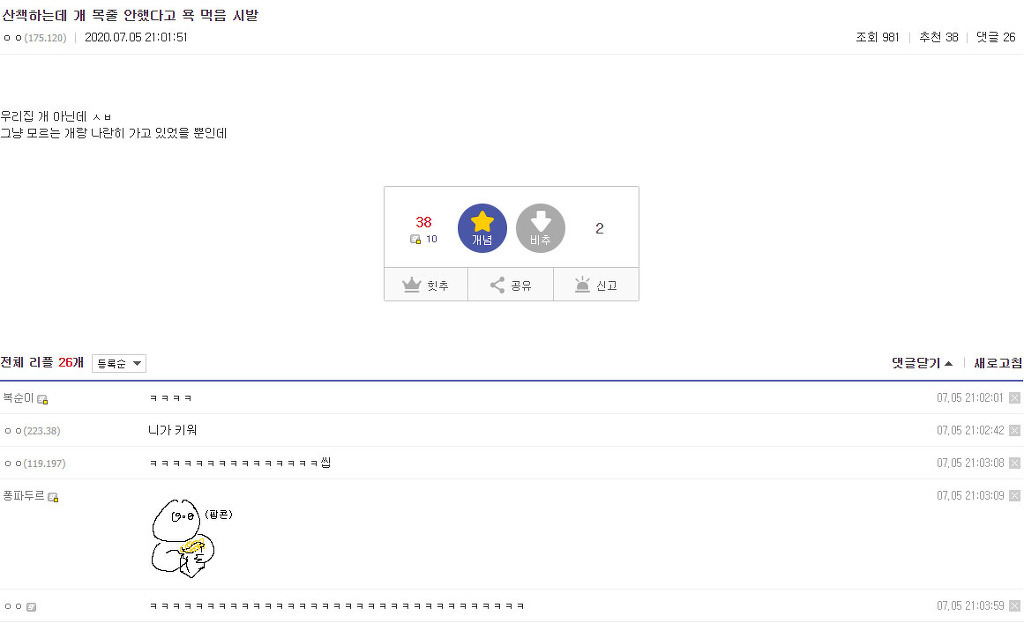Delete 퐁파두르 sticker comment via X
The image size is (1024, 623).
(x=1014, y=496)
